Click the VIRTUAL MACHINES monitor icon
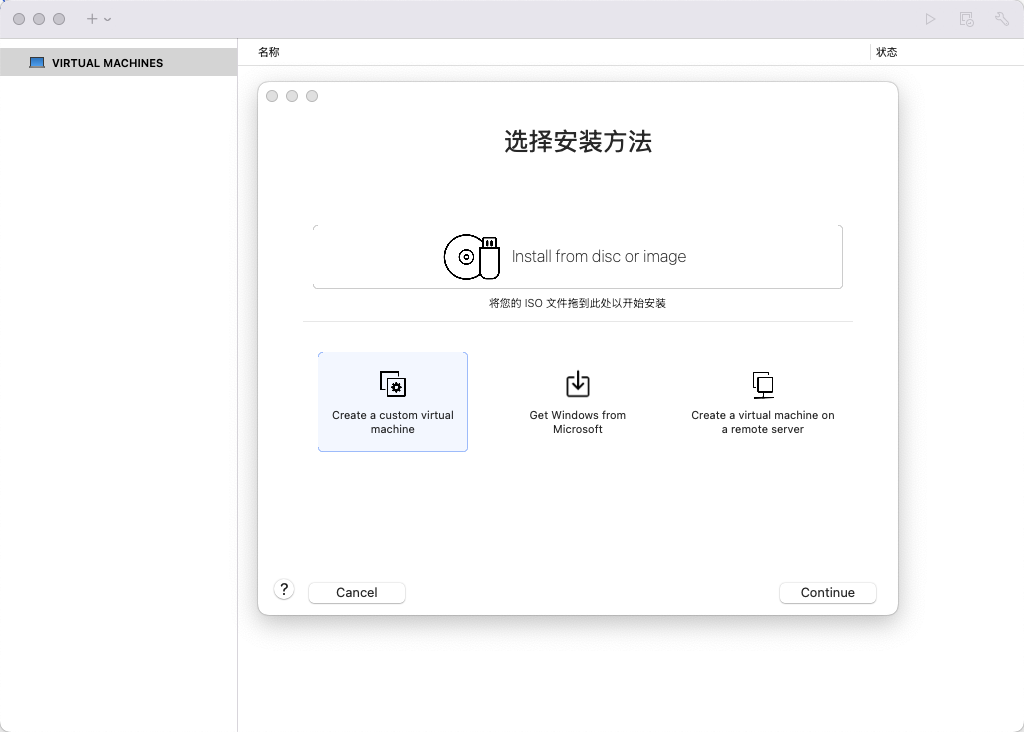1024x732 pixels. click(x=37, y=63)
